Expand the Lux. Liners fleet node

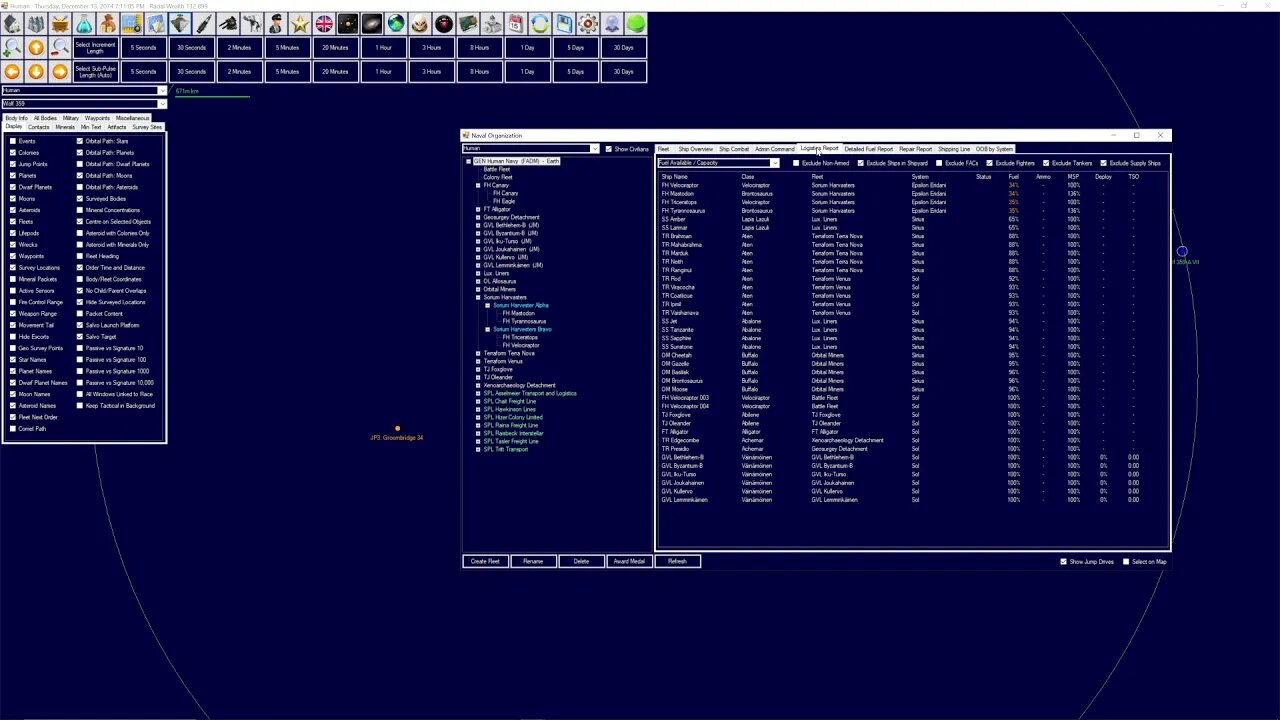(478, 273)
